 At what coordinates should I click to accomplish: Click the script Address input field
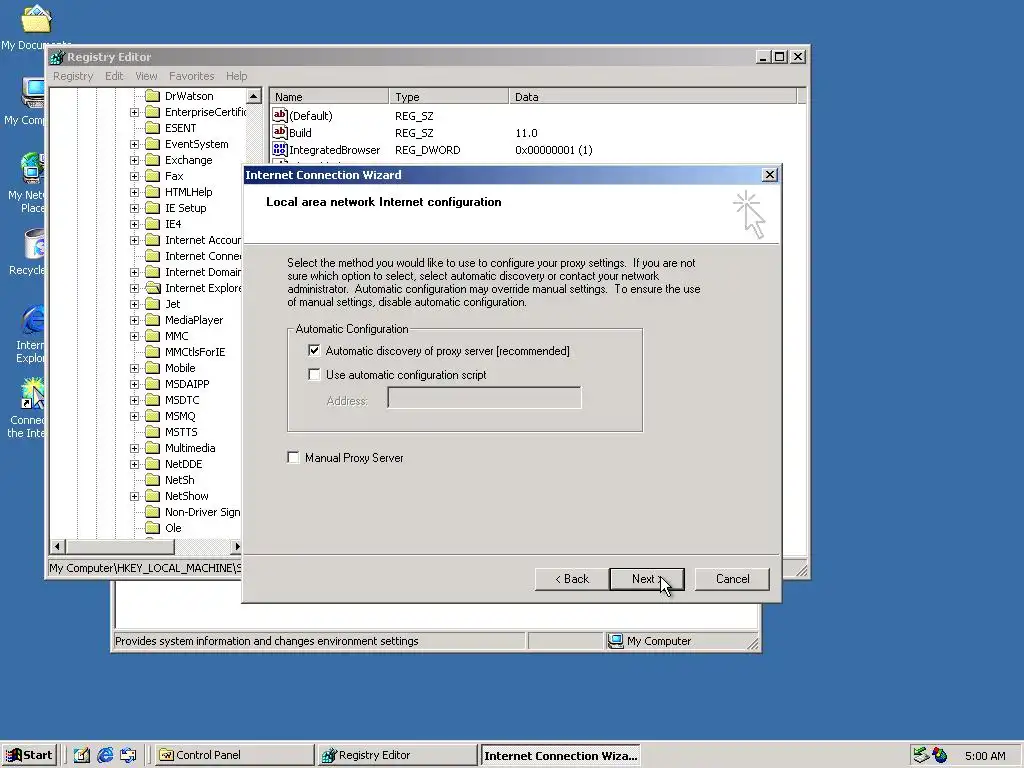click(484, 398)
